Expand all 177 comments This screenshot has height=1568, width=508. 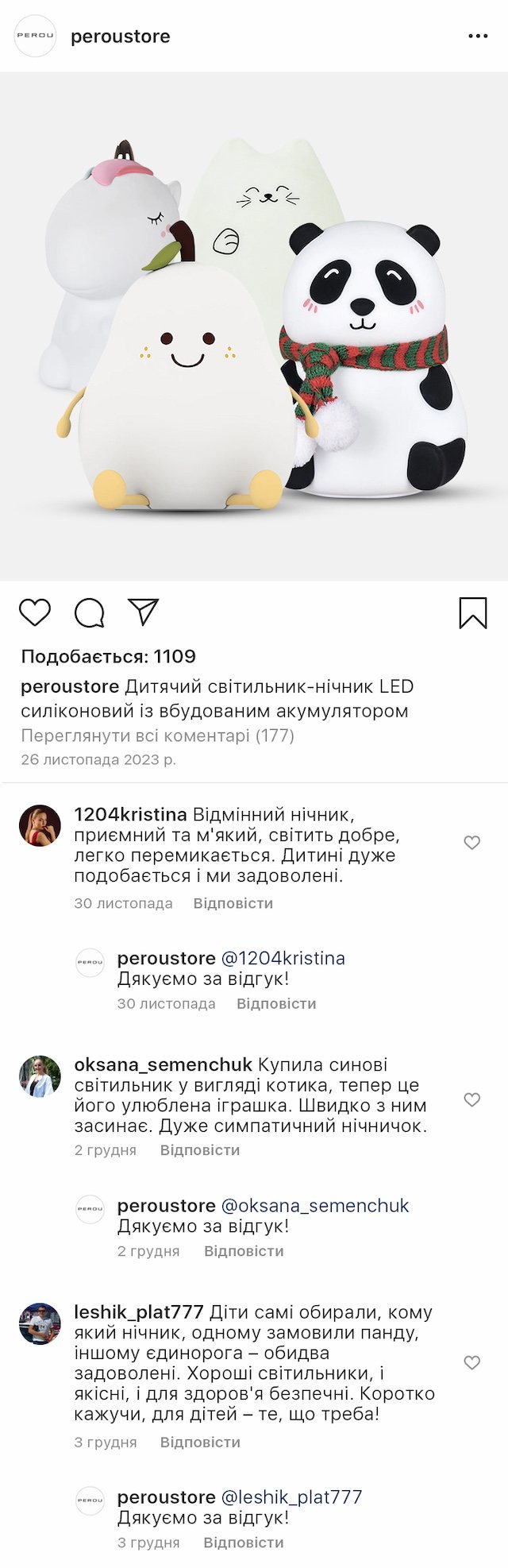pyautogui.click(x=157, y=736)
